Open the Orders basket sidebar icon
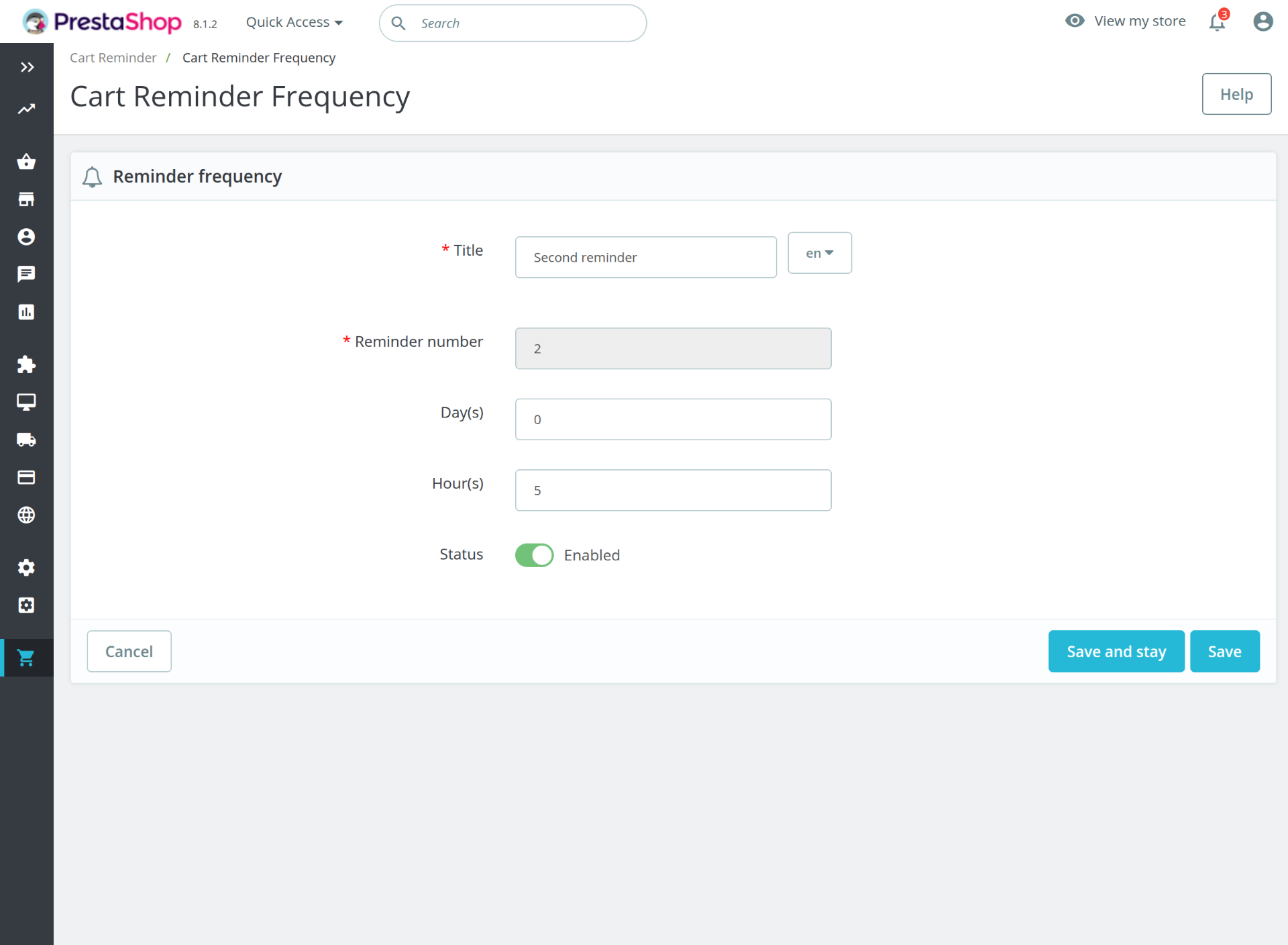1288x945 pixels. tap(26, 162)
